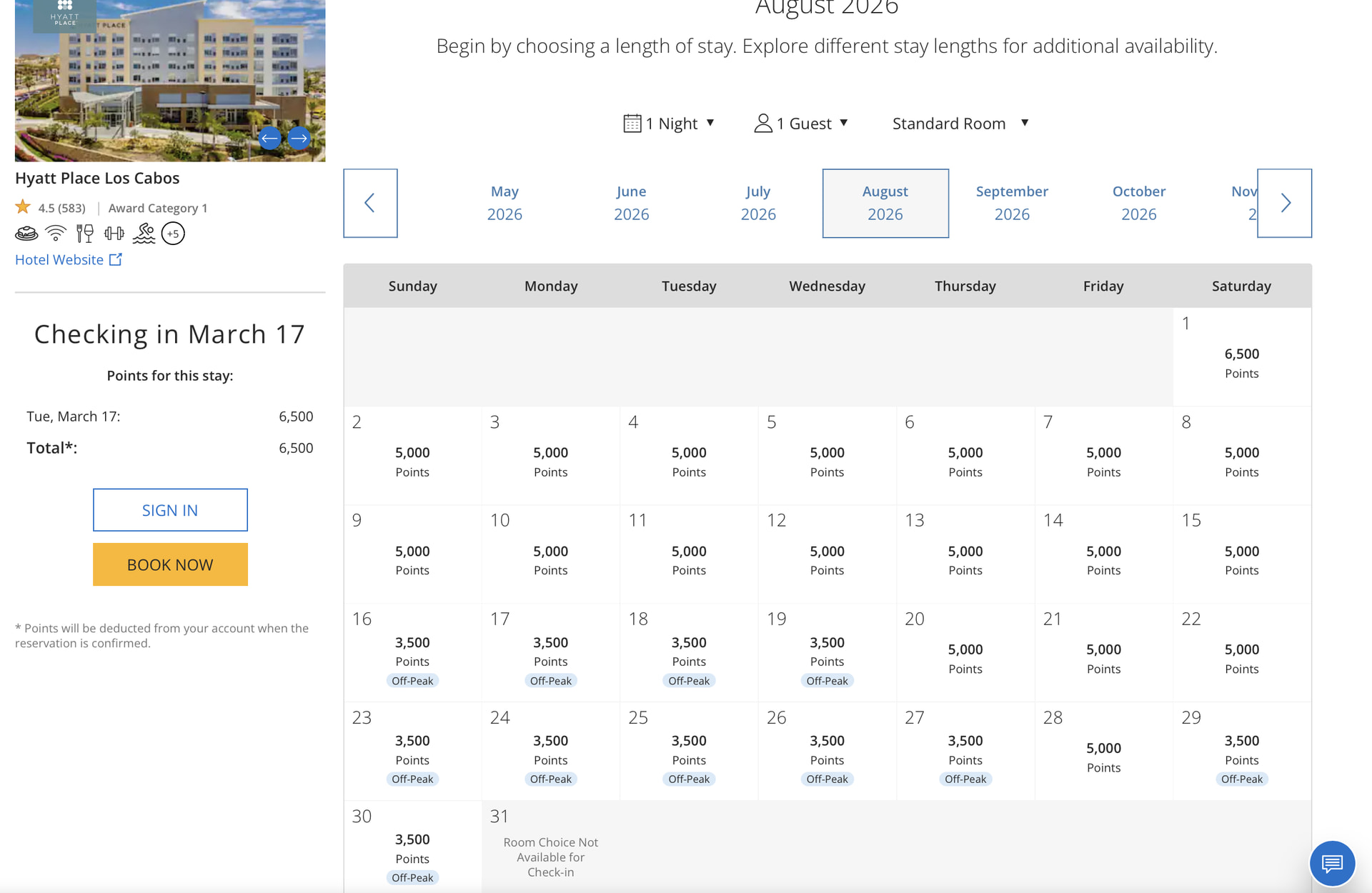Click the pool swimmer amenity icon

coord(144,234)
